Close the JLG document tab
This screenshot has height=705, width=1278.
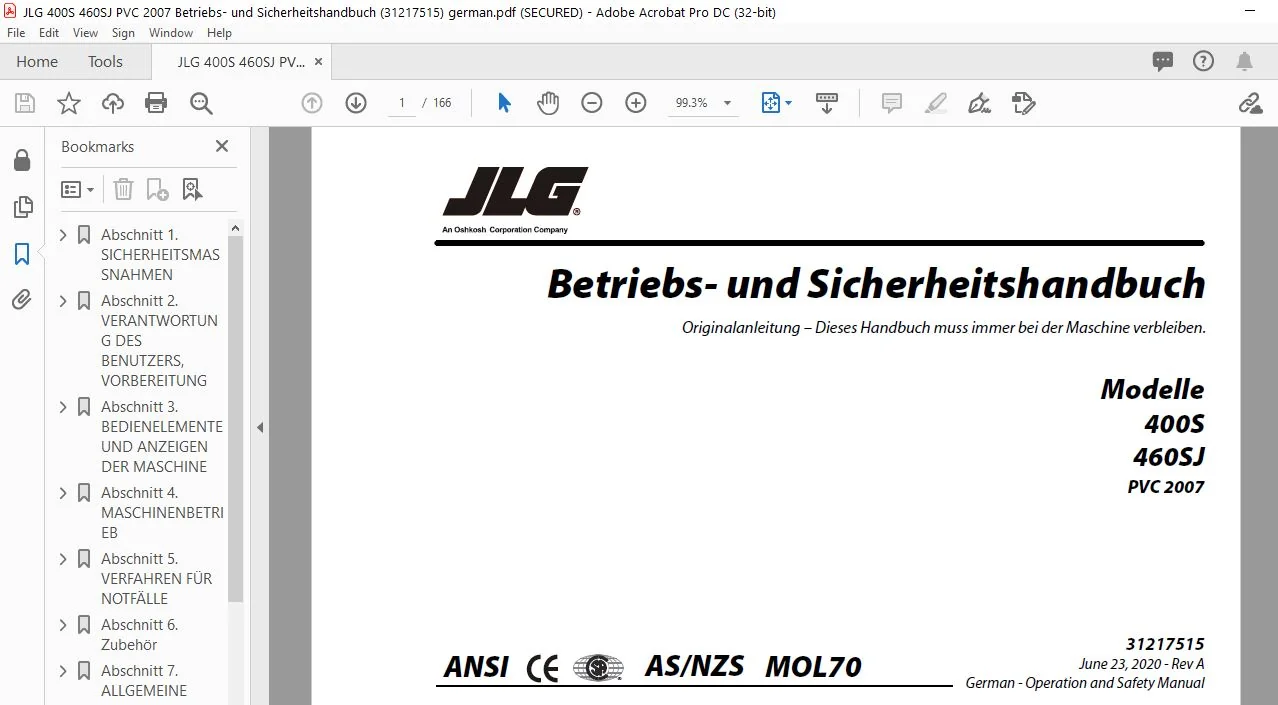pyautogui.click(x=318, y=62)
